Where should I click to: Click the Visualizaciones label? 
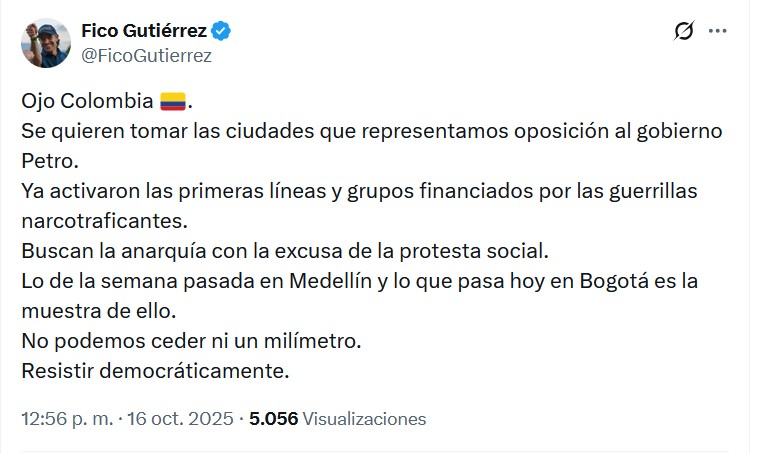point(364,419)
